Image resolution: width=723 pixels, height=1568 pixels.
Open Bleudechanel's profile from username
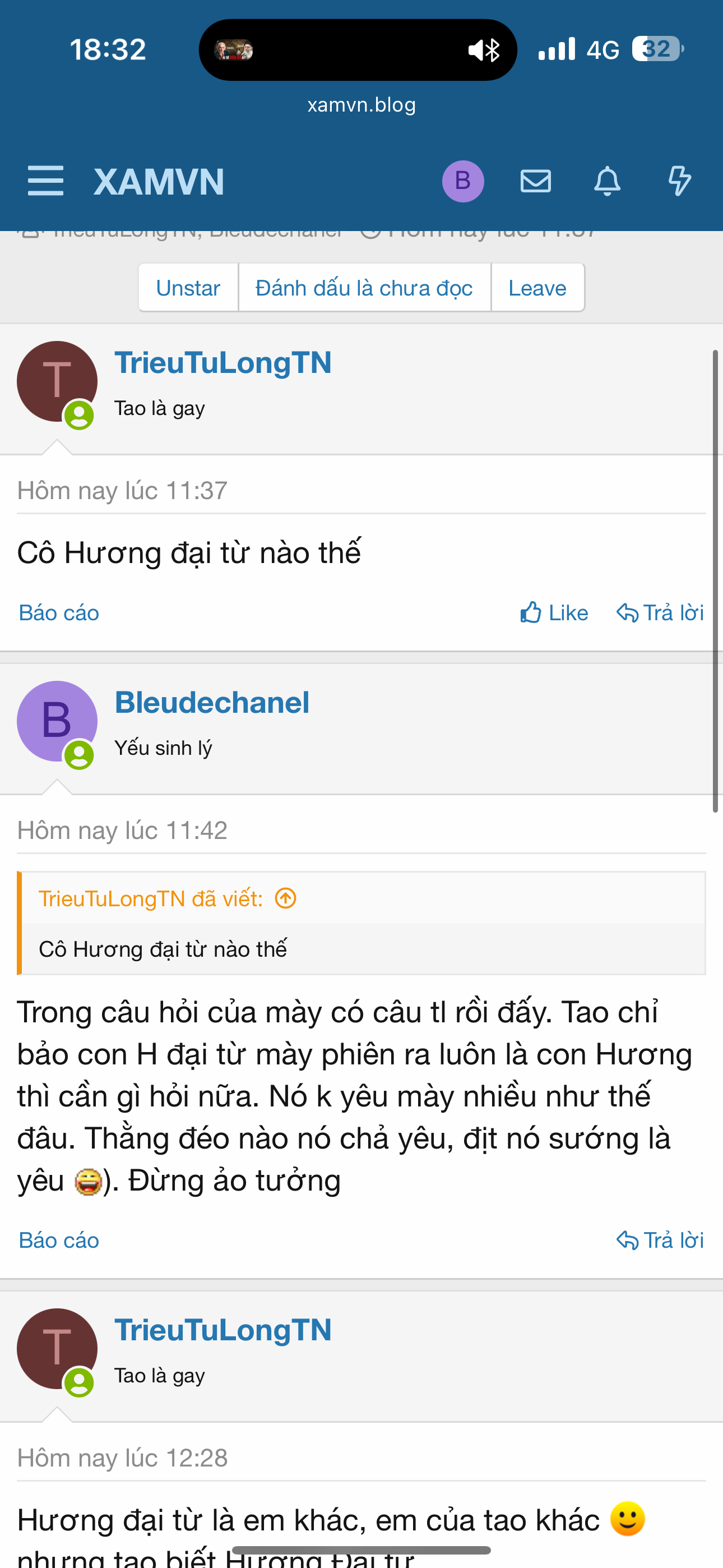point(212,703)
